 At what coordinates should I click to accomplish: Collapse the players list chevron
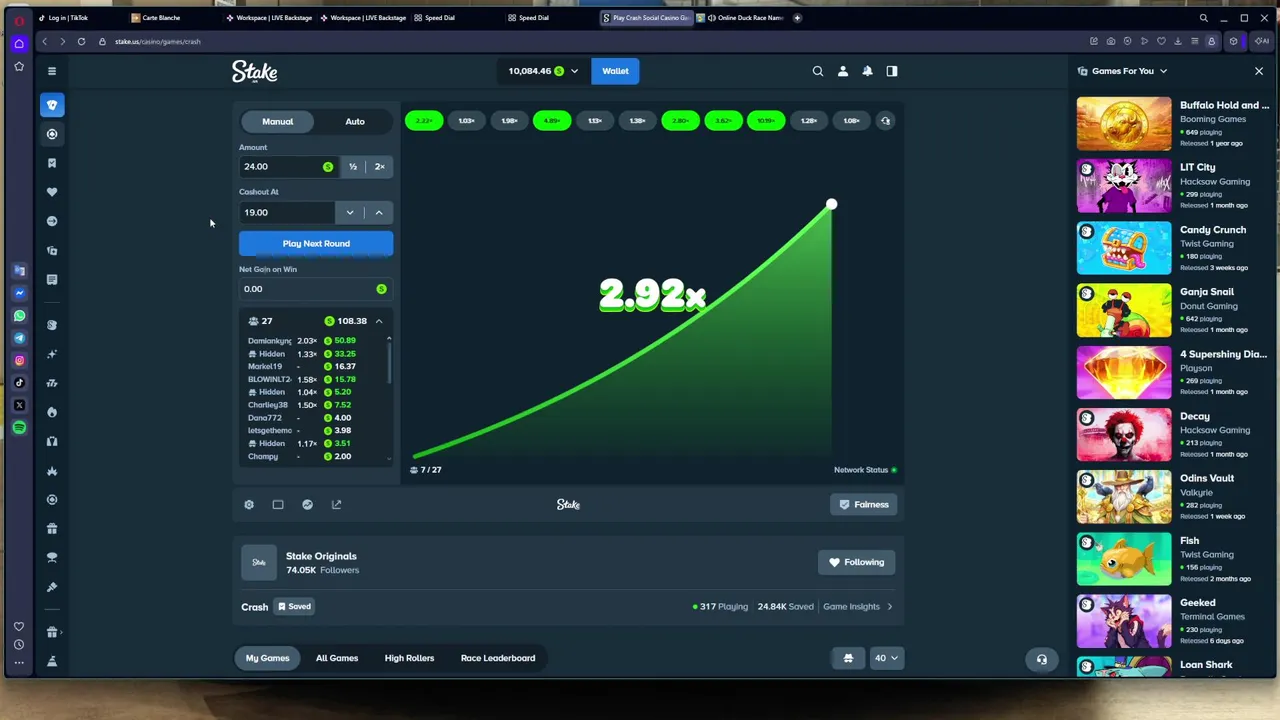tap(379, 321)
